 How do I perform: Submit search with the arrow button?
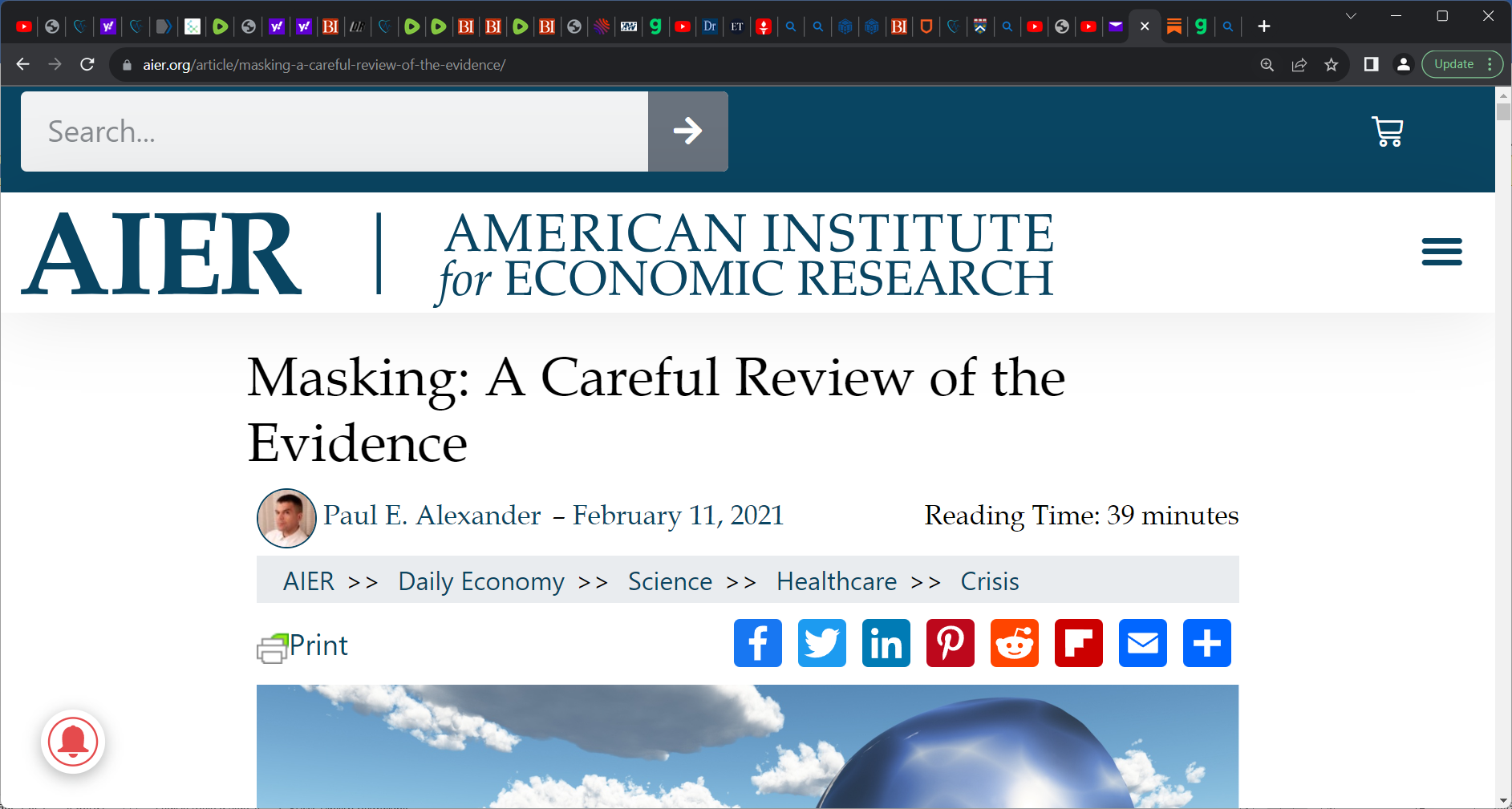click(x=687, y=131)
